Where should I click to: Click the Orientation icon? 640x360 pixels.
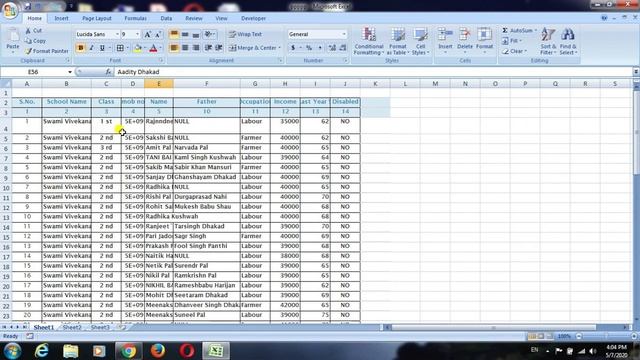pos(209,35)
